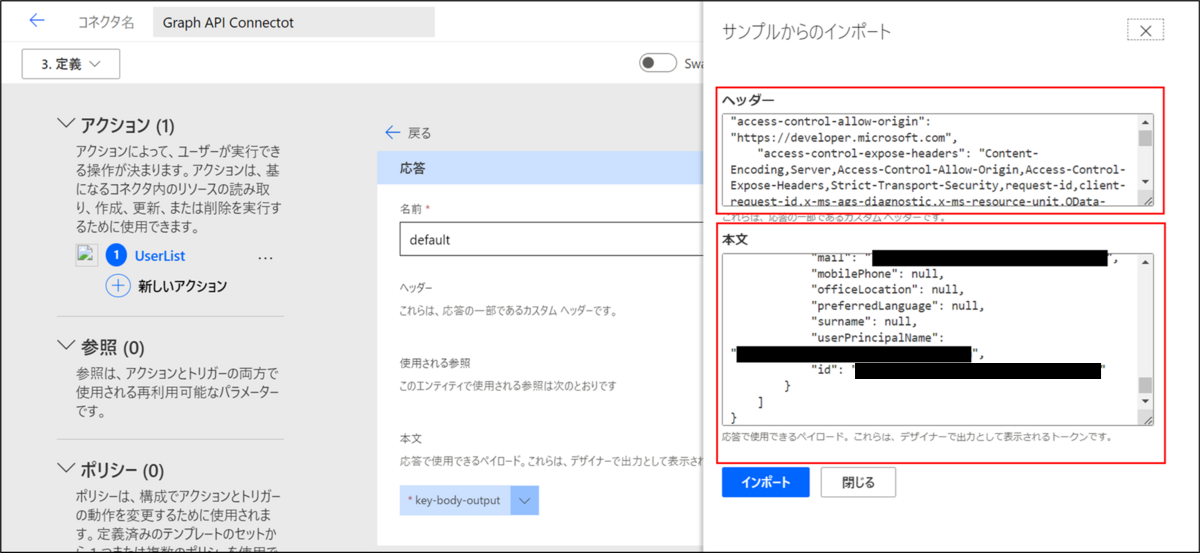
Task: Click inside the 本文 JSON text area
Action: click(x=930, y=340)
